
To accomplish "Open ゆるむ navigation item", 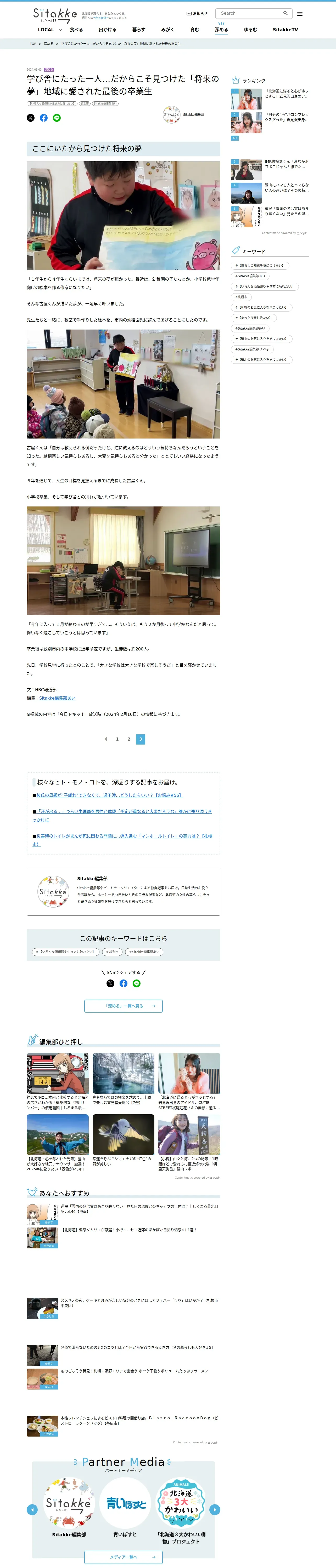I will [251, 30].
